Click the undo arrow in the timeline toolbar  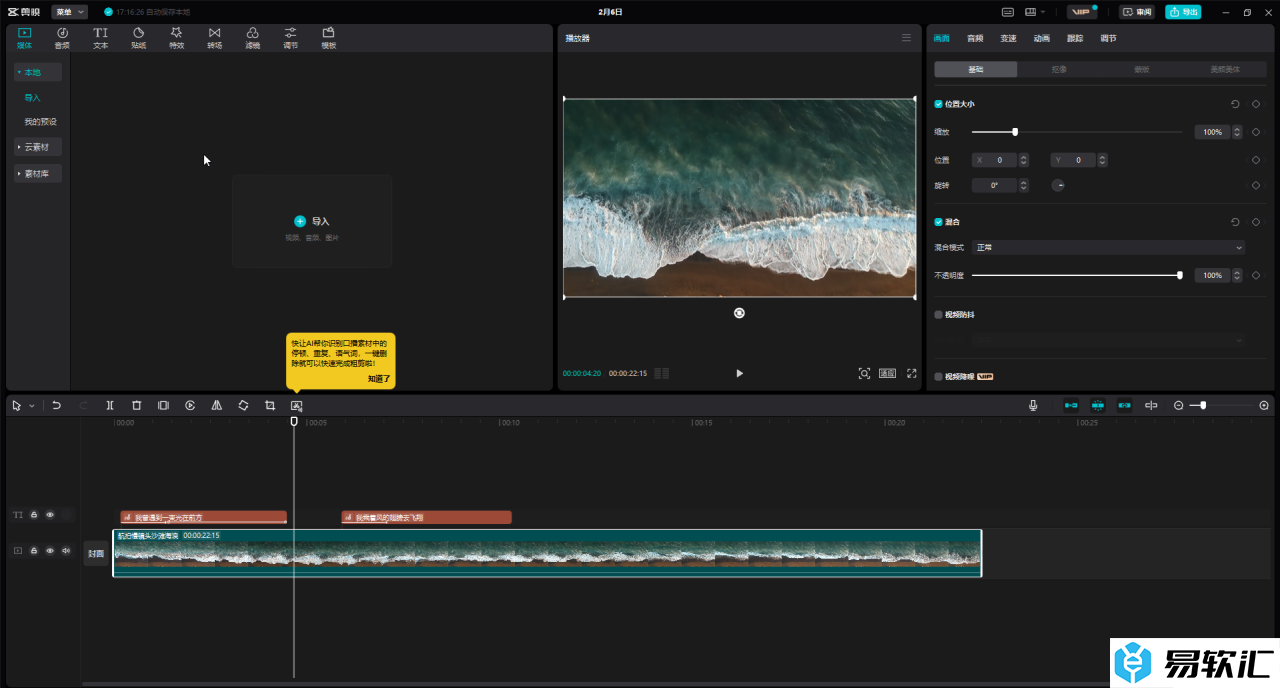(x=57, y=405)
